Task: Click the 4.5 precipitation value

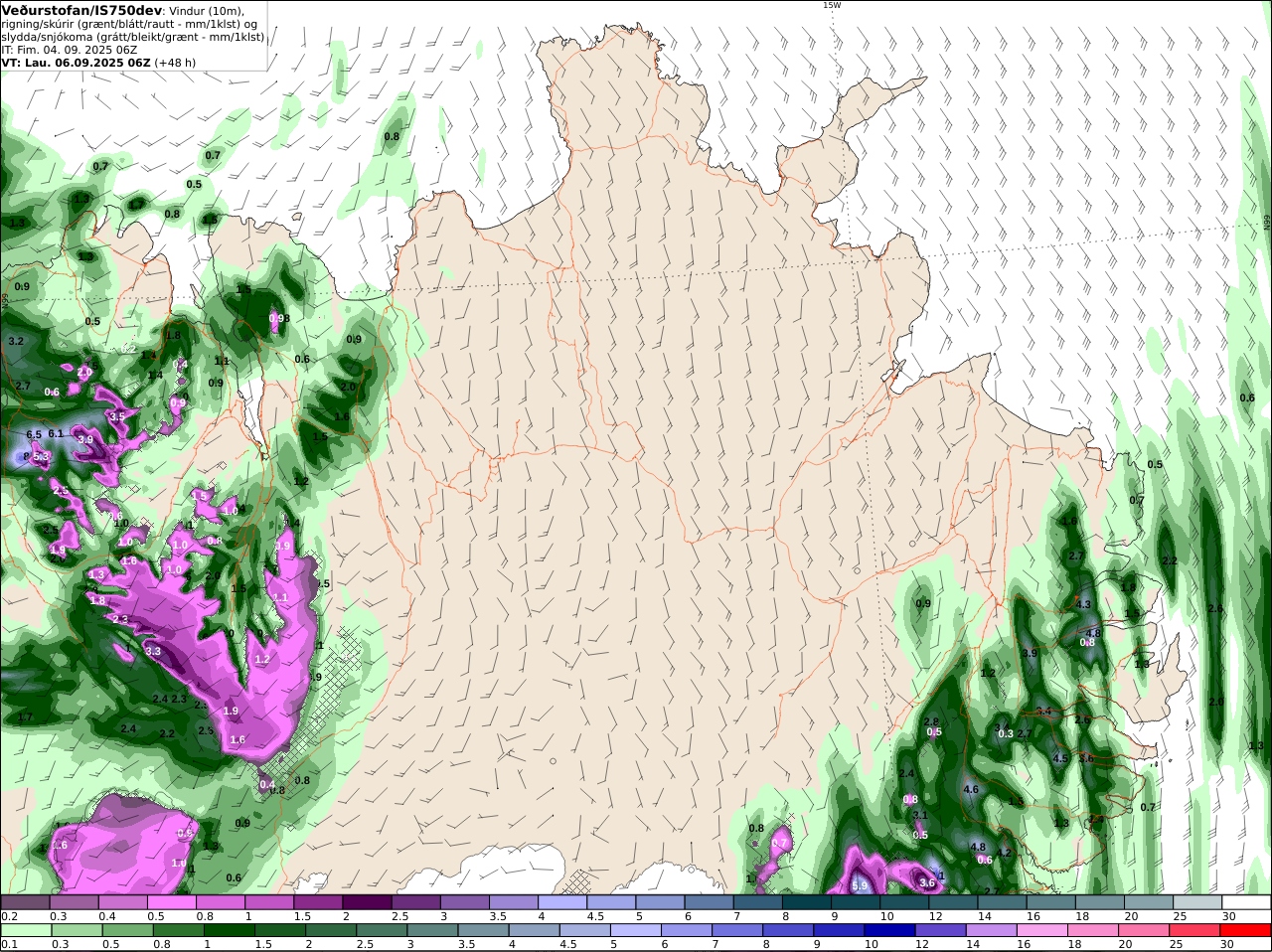Action: coord(1060,758)
